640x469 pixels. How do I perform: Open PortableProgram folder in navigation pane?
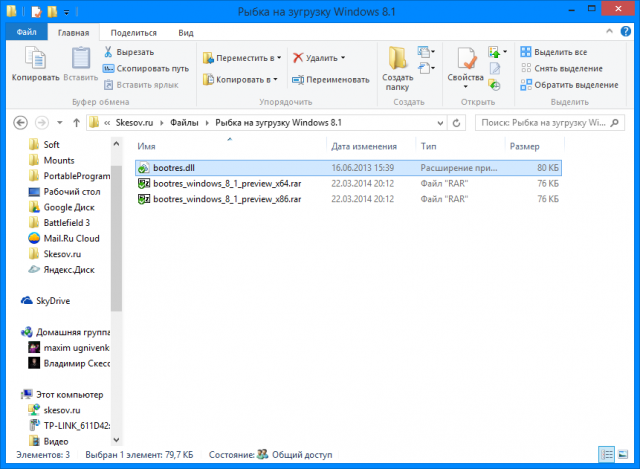point(69,176)
